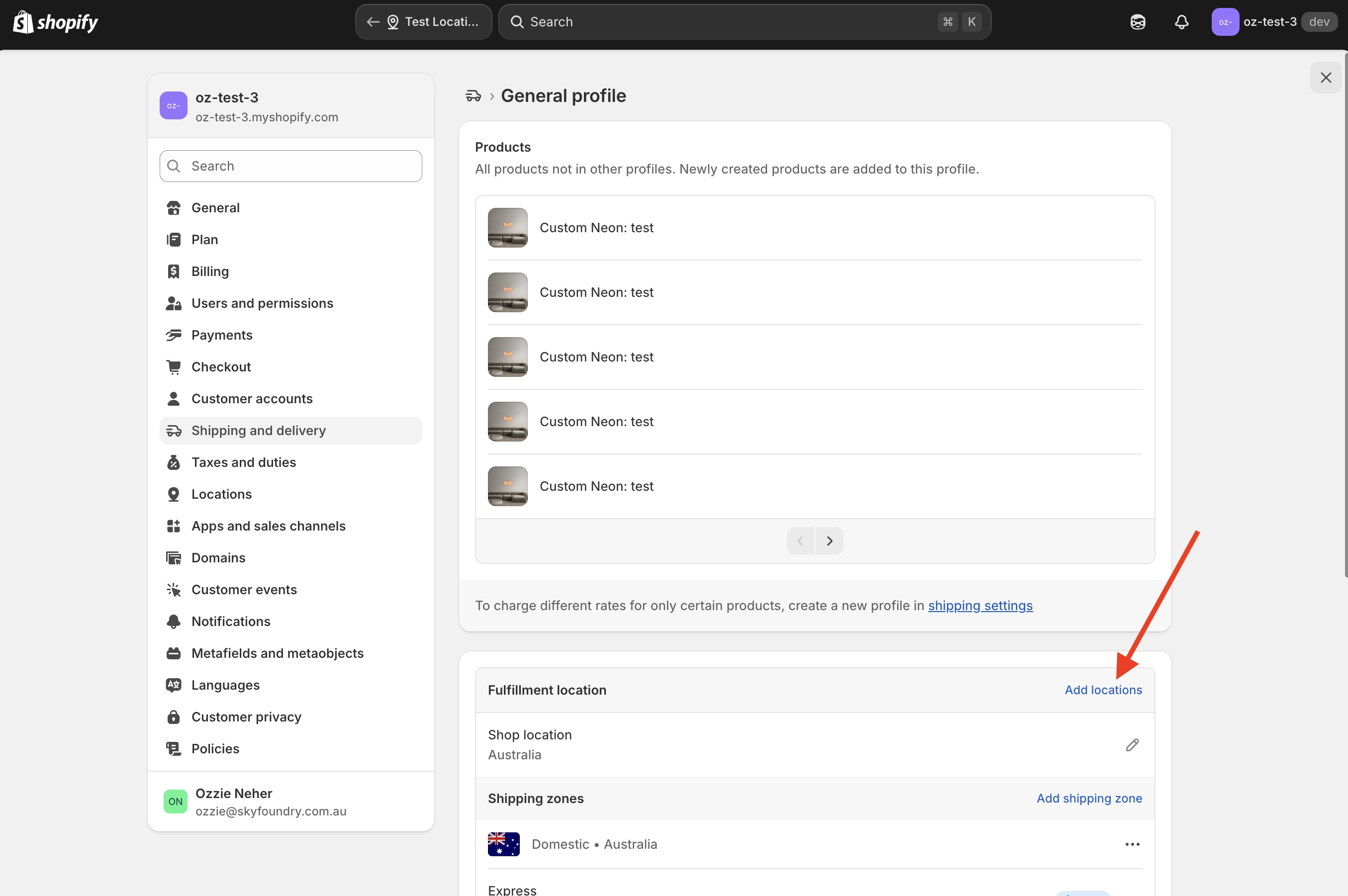
Task: Focus the settings sidebar Search field
Action: [290, 166]
